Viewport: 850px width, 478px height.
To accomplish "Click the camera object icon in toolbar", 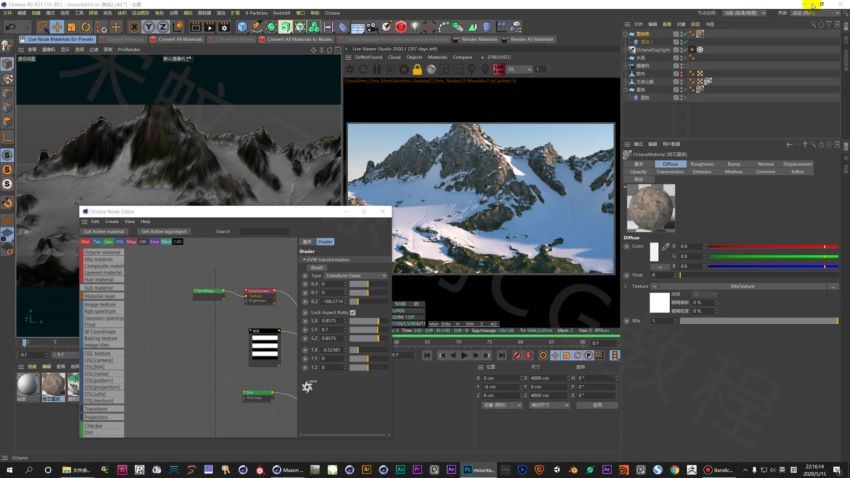I will point(372,27).
